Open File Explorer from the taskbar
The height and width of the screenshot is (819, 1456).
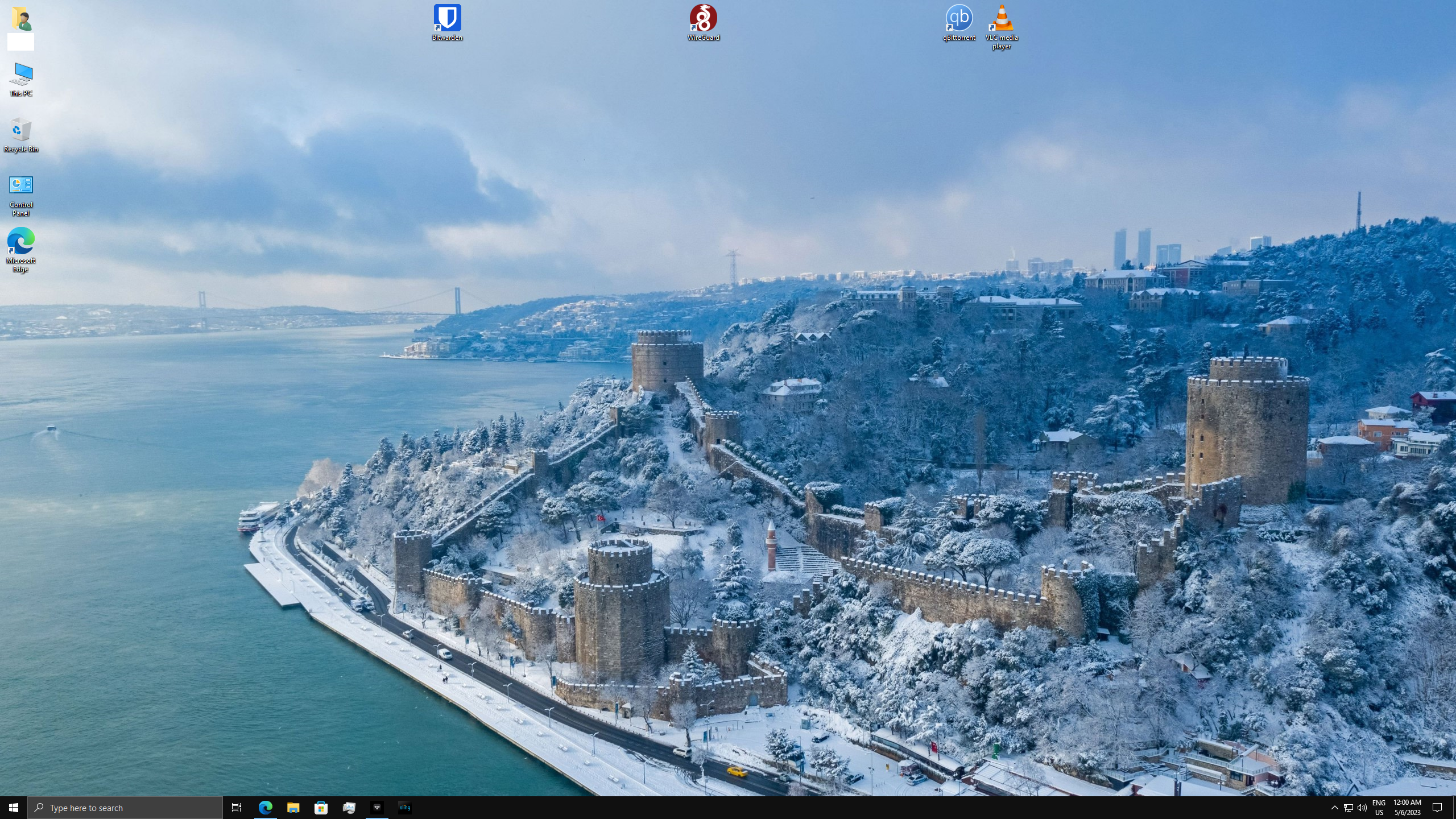(293, 808)
